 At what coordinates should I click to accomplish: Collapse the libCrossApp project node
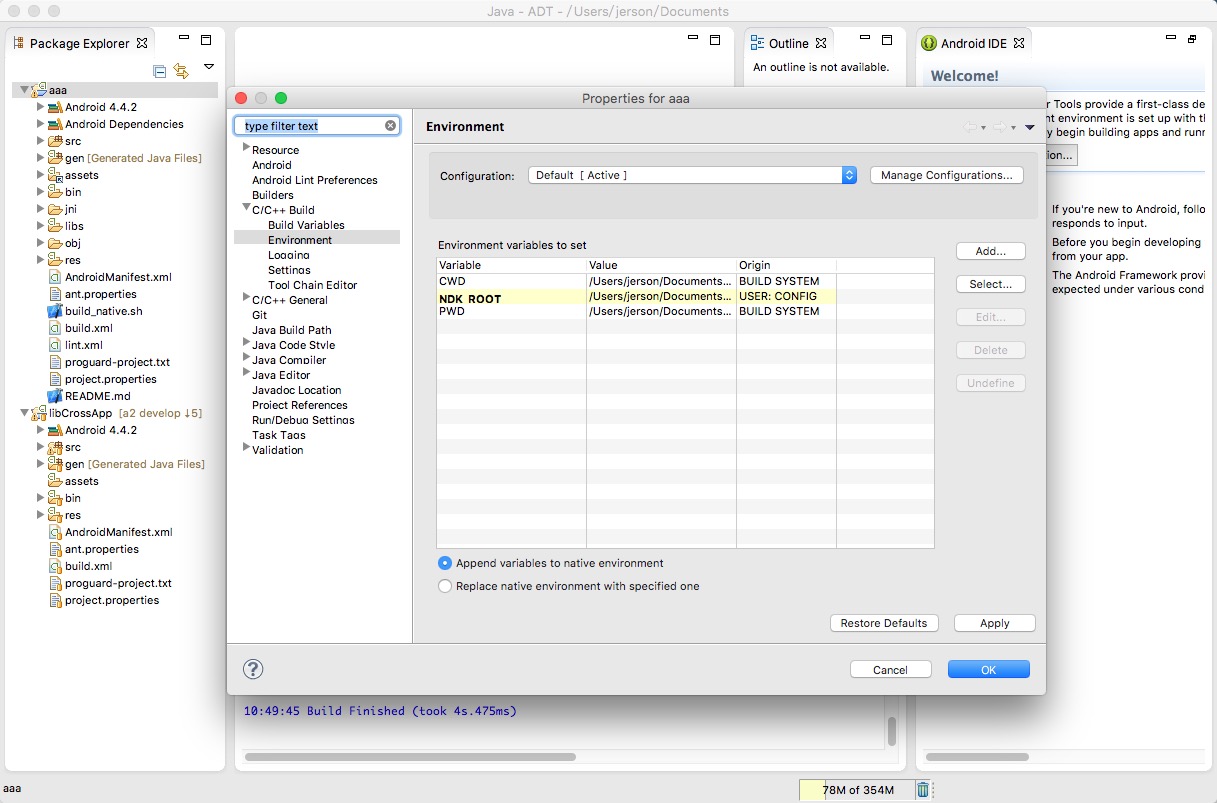24,413
